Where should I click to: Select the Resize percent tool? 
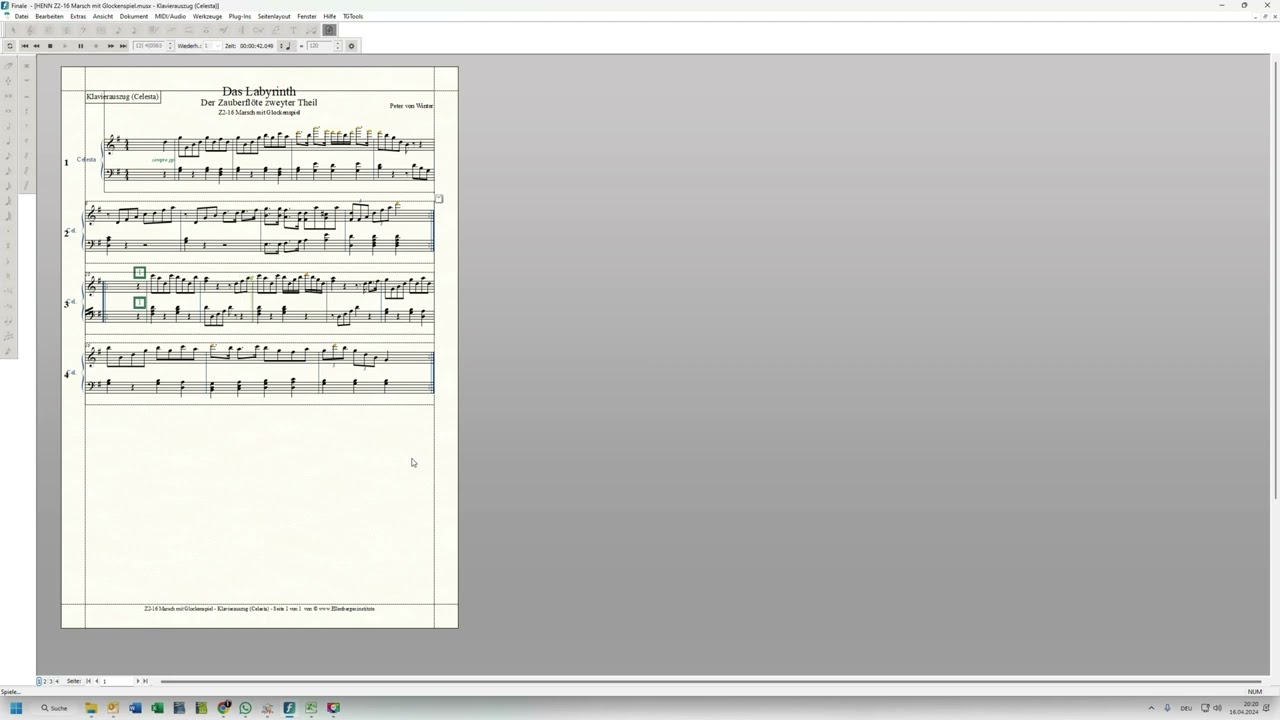(x=311, y=30)
